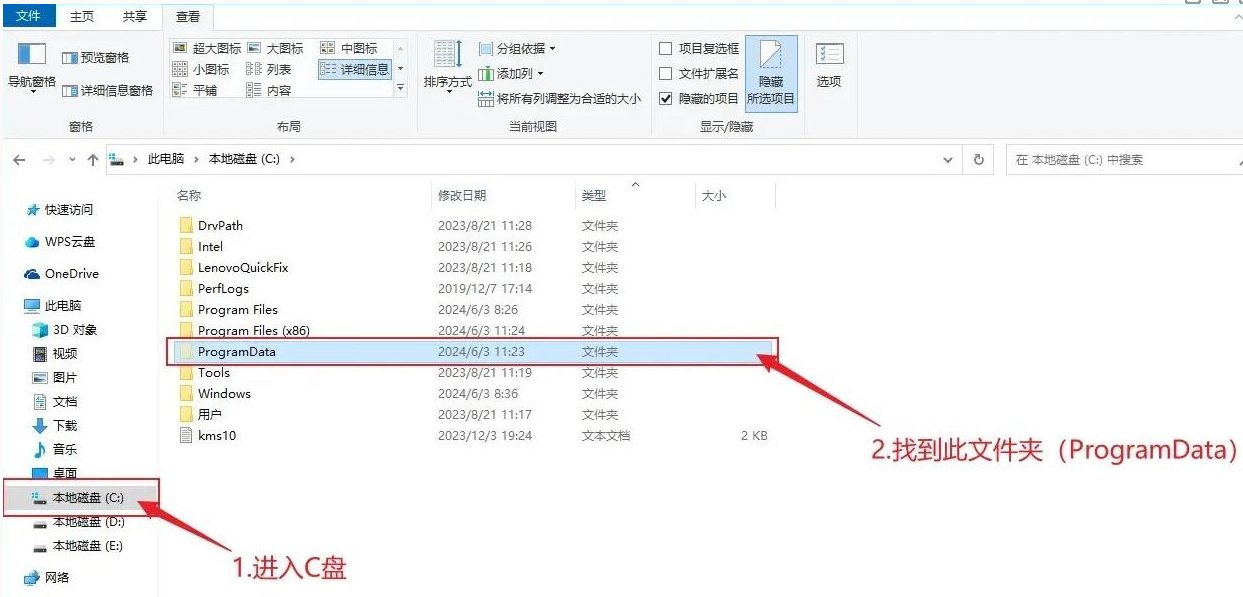This screenshot has height=597, width=1243.
Task: Switch to the 共享 ribbon tab
Action: click(x=135, y=17)
